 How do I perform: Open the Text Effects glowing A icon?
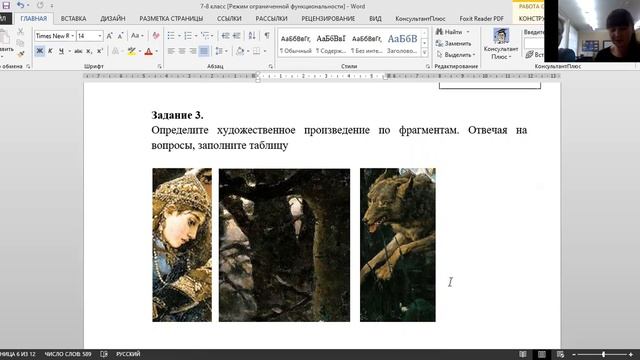pos(116,51)
